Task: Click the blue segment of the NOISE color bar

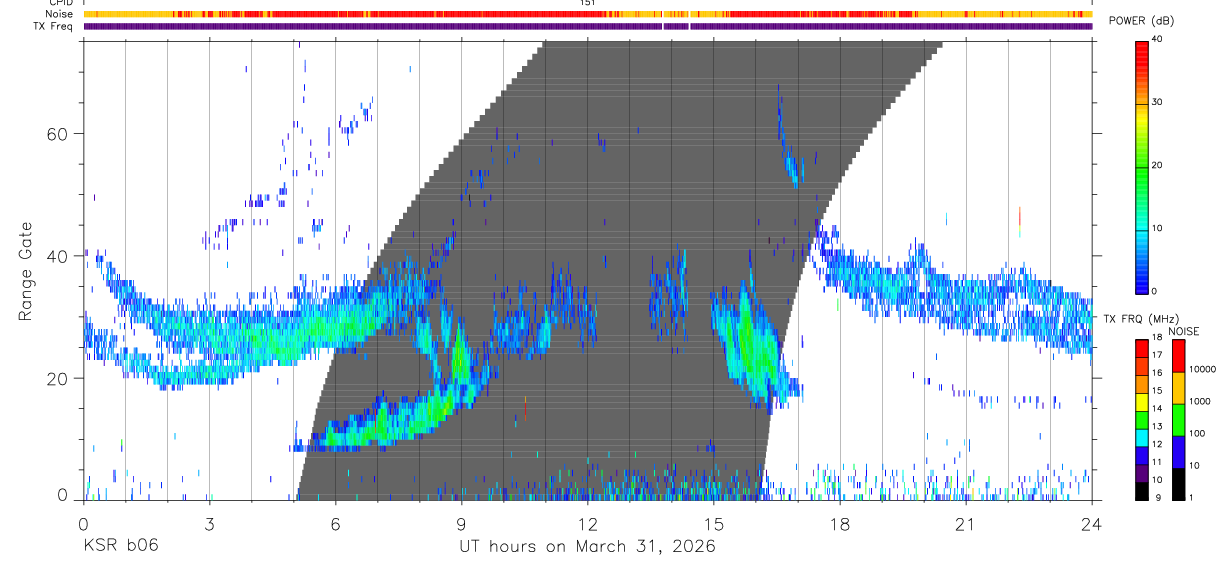Action: point(1178,452)
